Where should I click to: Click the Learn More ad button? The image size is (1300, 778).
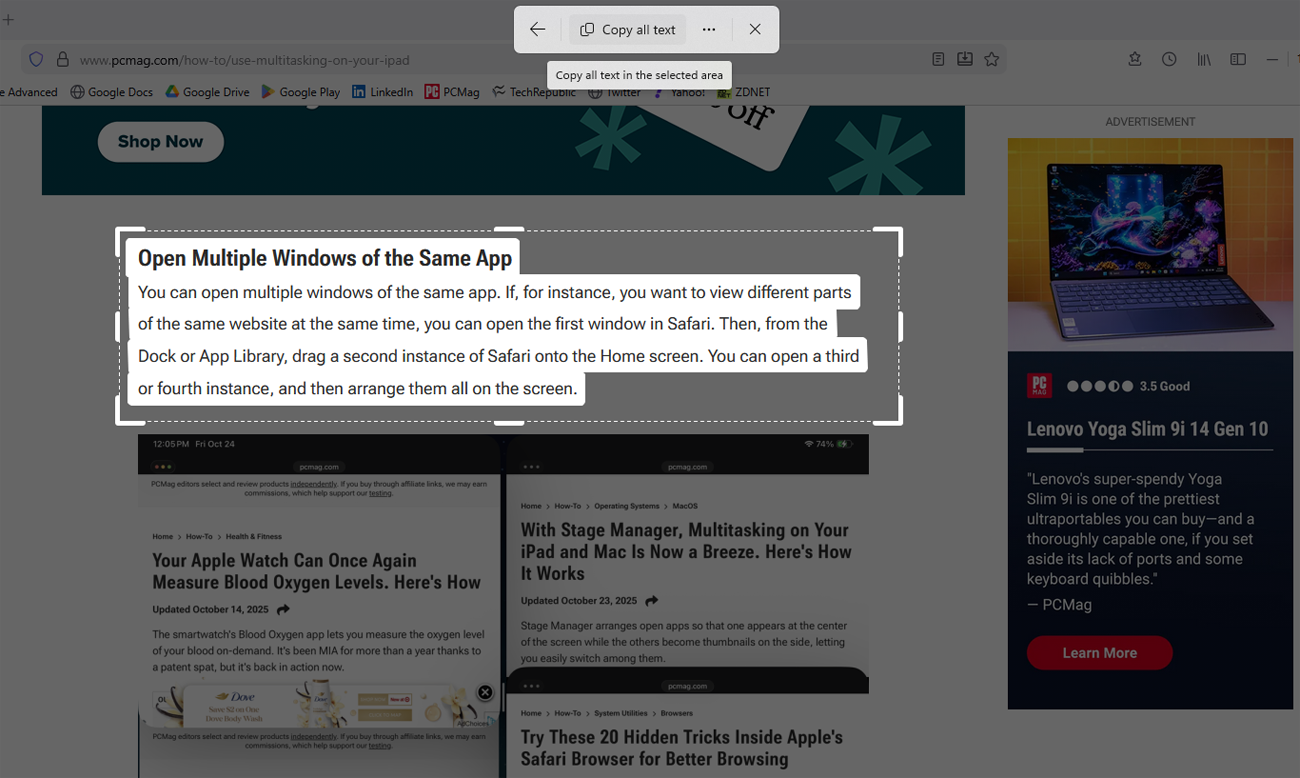tap(1099, 653)
